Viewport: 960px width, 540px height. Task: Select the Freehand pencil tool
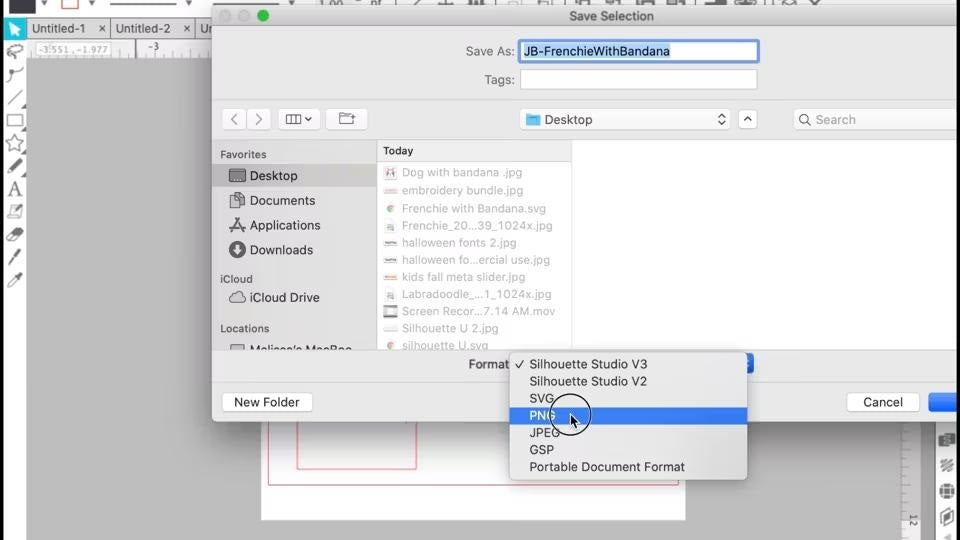pos(15,166)
